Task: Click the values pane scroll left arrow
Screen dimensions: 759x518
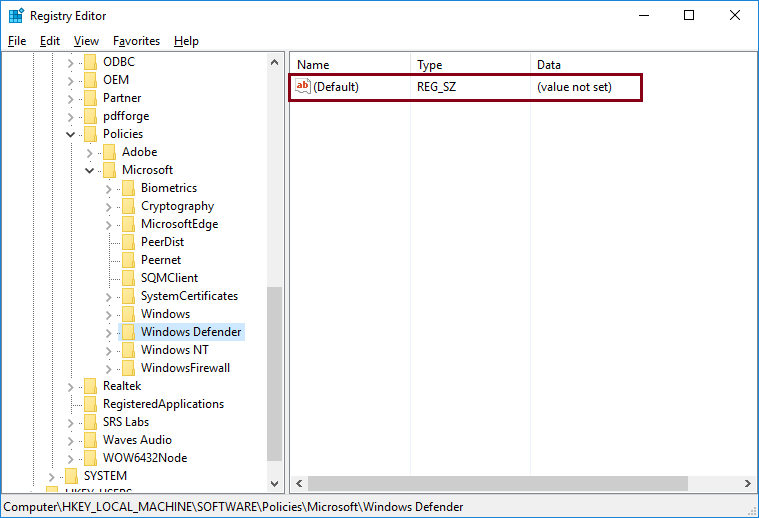Action: tap(299, 483)
